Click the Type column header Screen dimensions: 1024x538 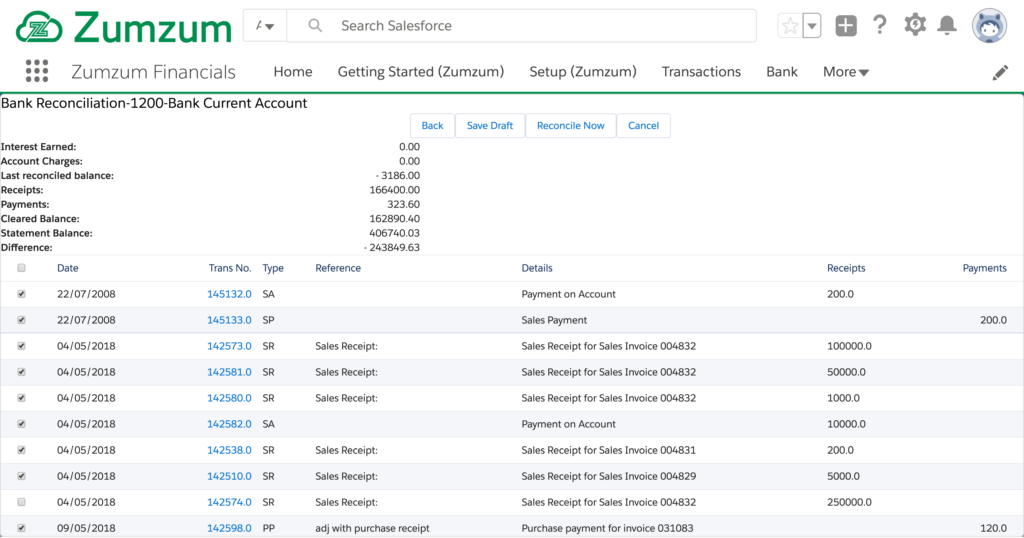coord(273,268)
